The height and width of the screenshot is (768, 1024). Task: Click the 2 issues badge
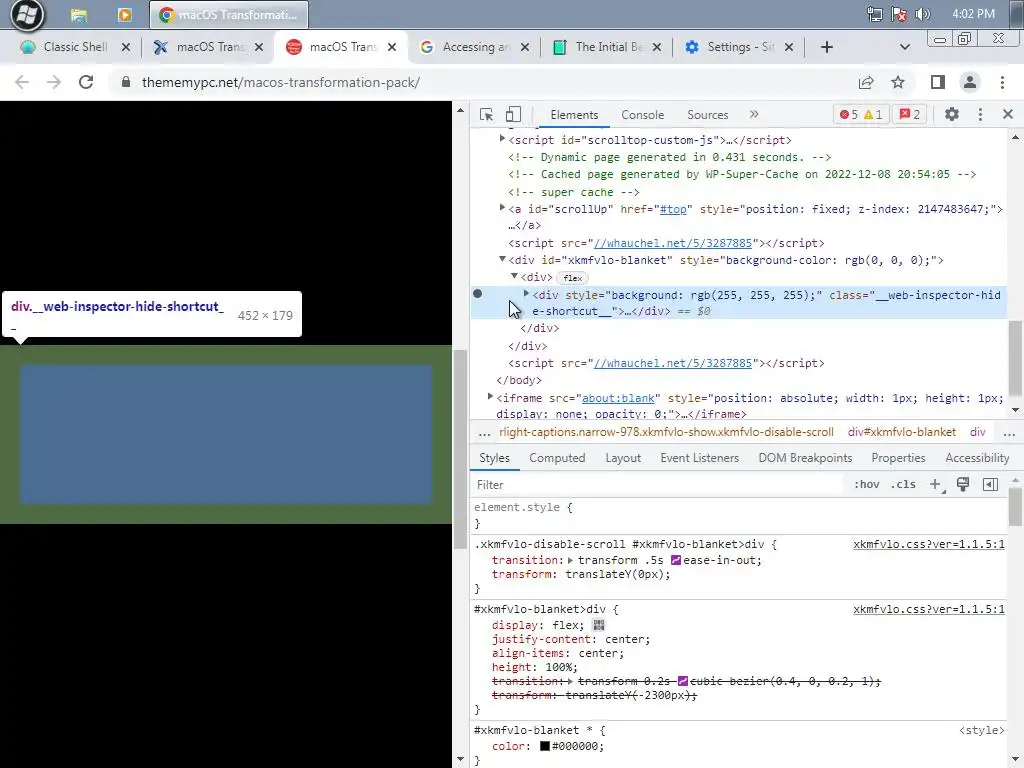[910, 115]
